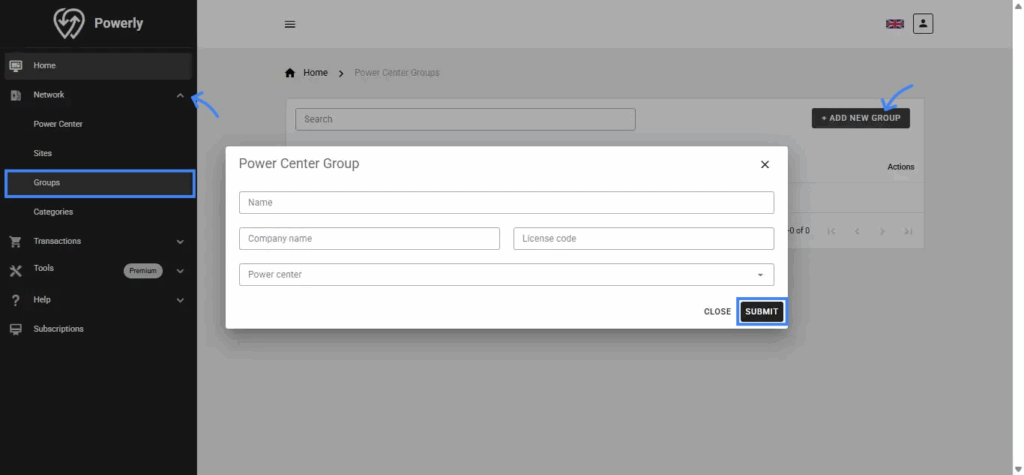Click the Powerly logo icon
Image resolution: width=1024 pixels, height=475 pixels.
(69, 23)
